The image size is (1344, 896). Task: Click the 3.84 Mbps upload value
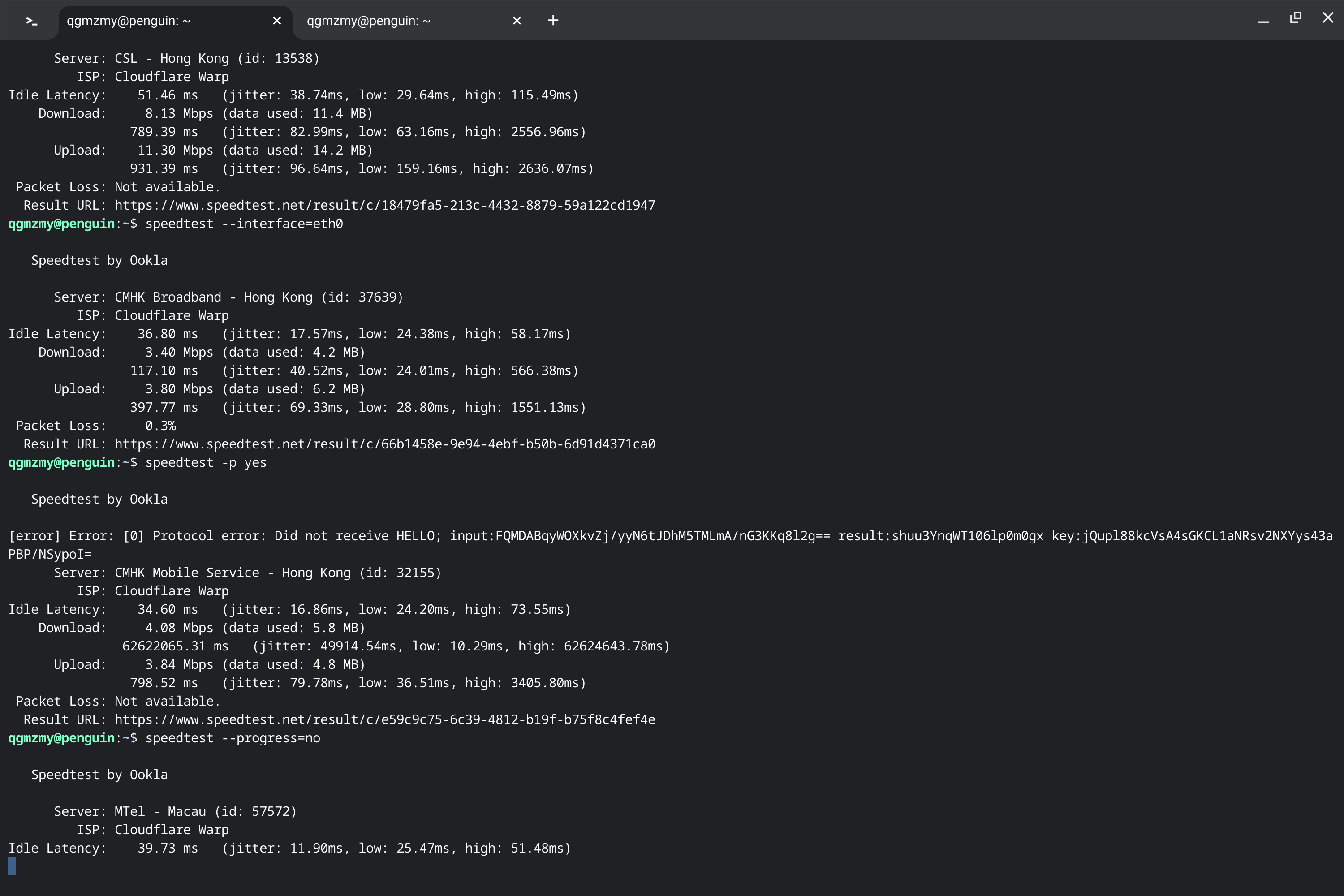pyautogui.click(x=179, y=664)
